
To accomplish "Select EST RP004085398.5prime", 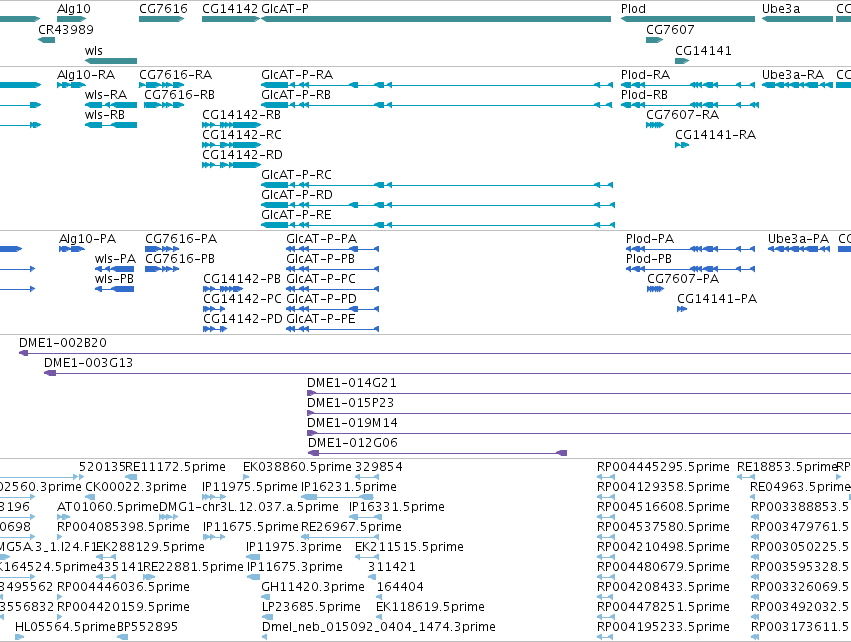I will coord(124,527).
